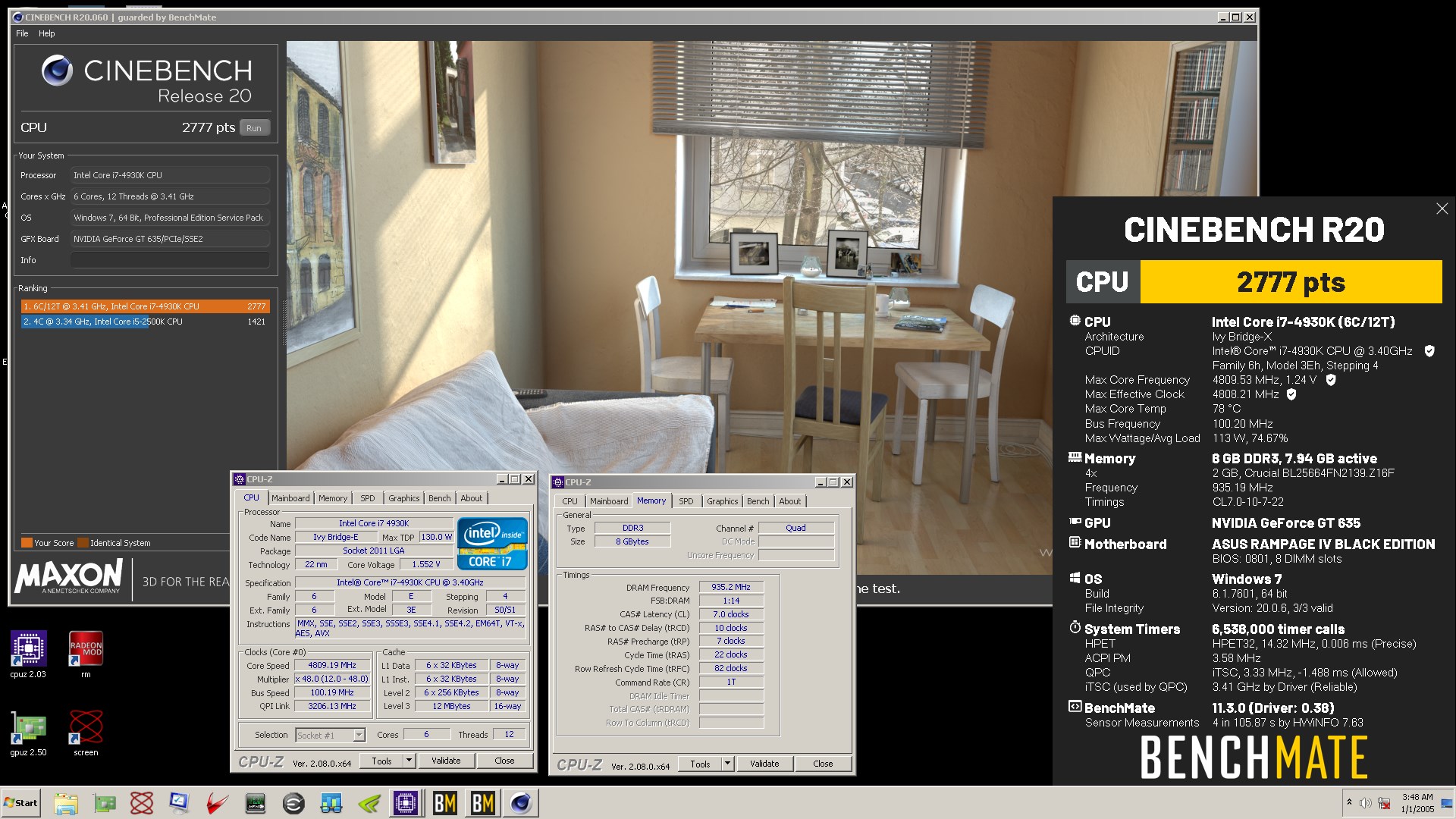This screenshot has height=819, width=1456.
Task: Click the Windows OS icon in BenchMate panel
Action: point(1075,578)
